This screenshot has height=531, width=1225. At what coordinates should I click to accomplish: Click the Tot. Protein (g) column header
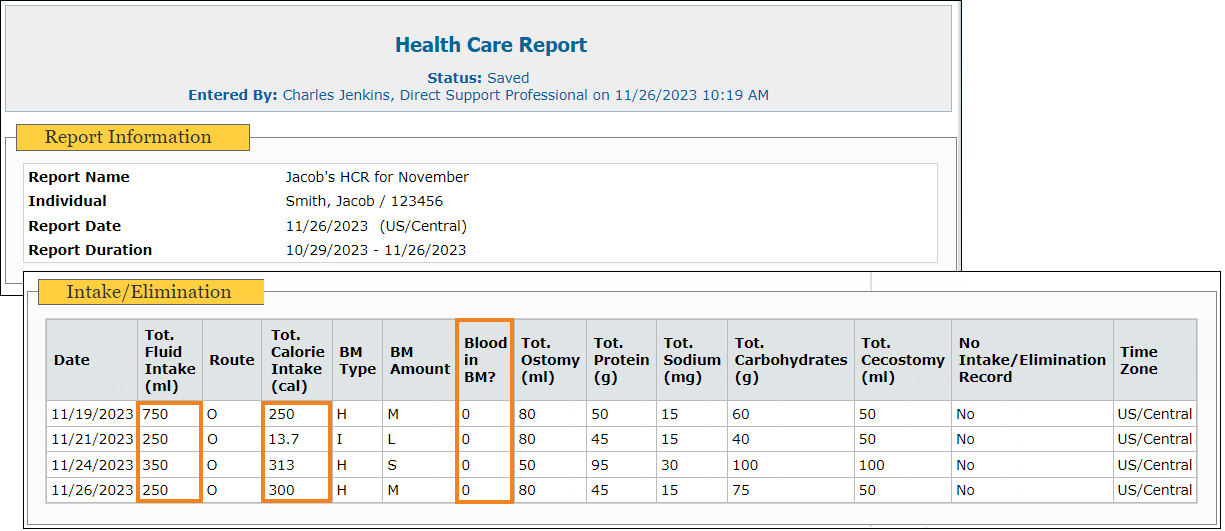[621, 360]
